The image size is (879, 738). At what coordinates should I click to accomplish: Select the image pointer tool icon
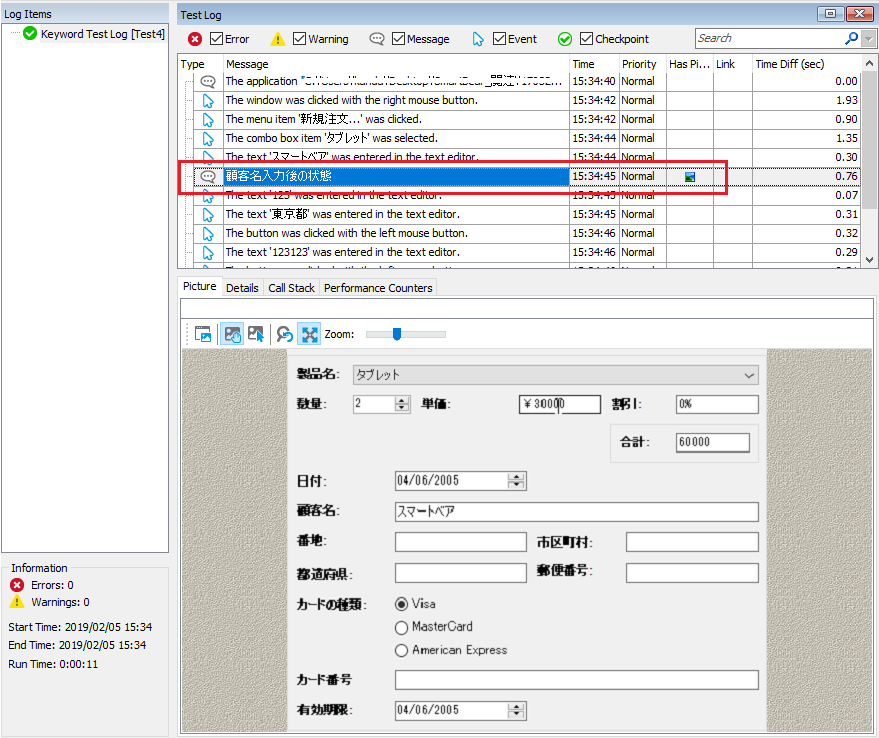256,334
